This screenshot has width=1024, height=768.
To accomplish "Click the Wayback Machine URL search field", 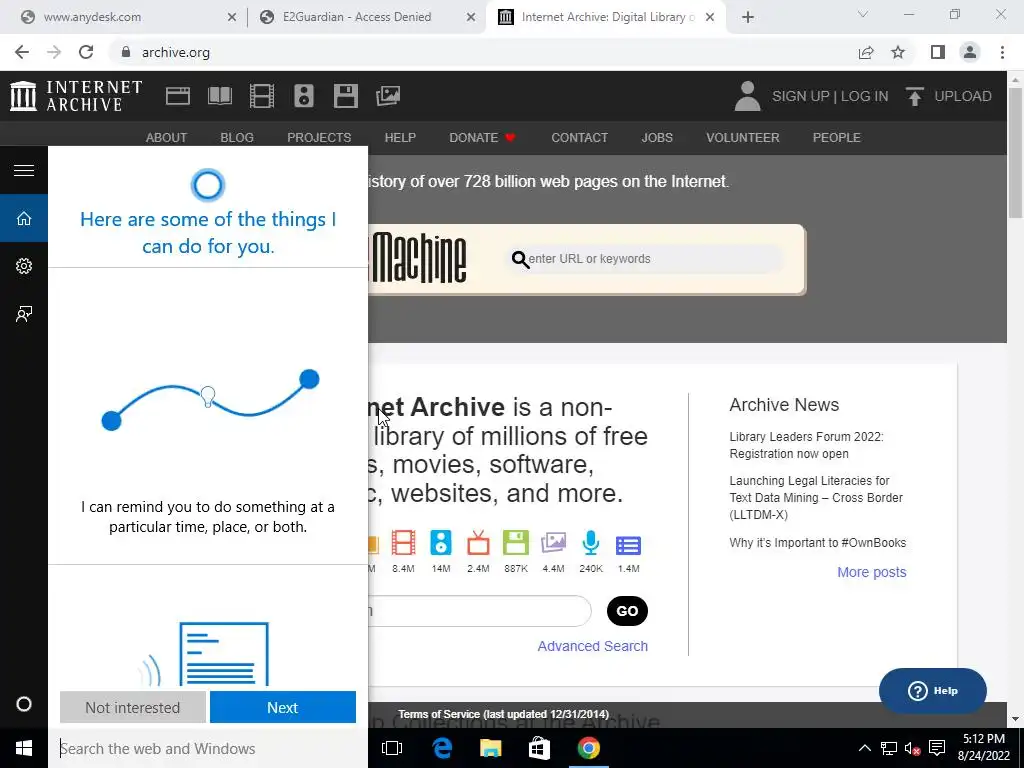I will [x=647, y=259].
